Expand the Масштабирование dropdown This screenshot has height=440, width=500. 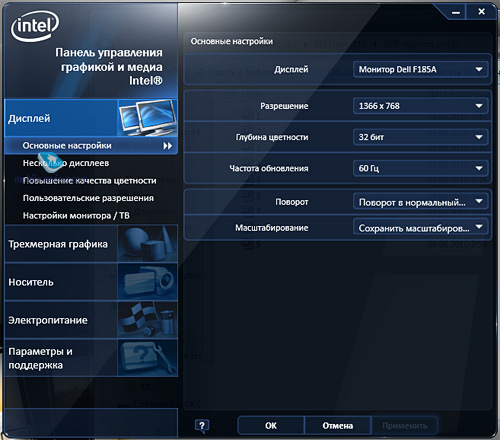[421, 228]
